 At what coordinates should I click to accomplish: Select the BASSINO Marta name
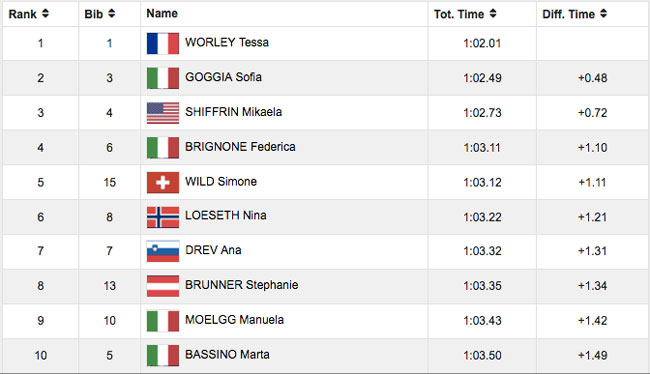(227, 355)
